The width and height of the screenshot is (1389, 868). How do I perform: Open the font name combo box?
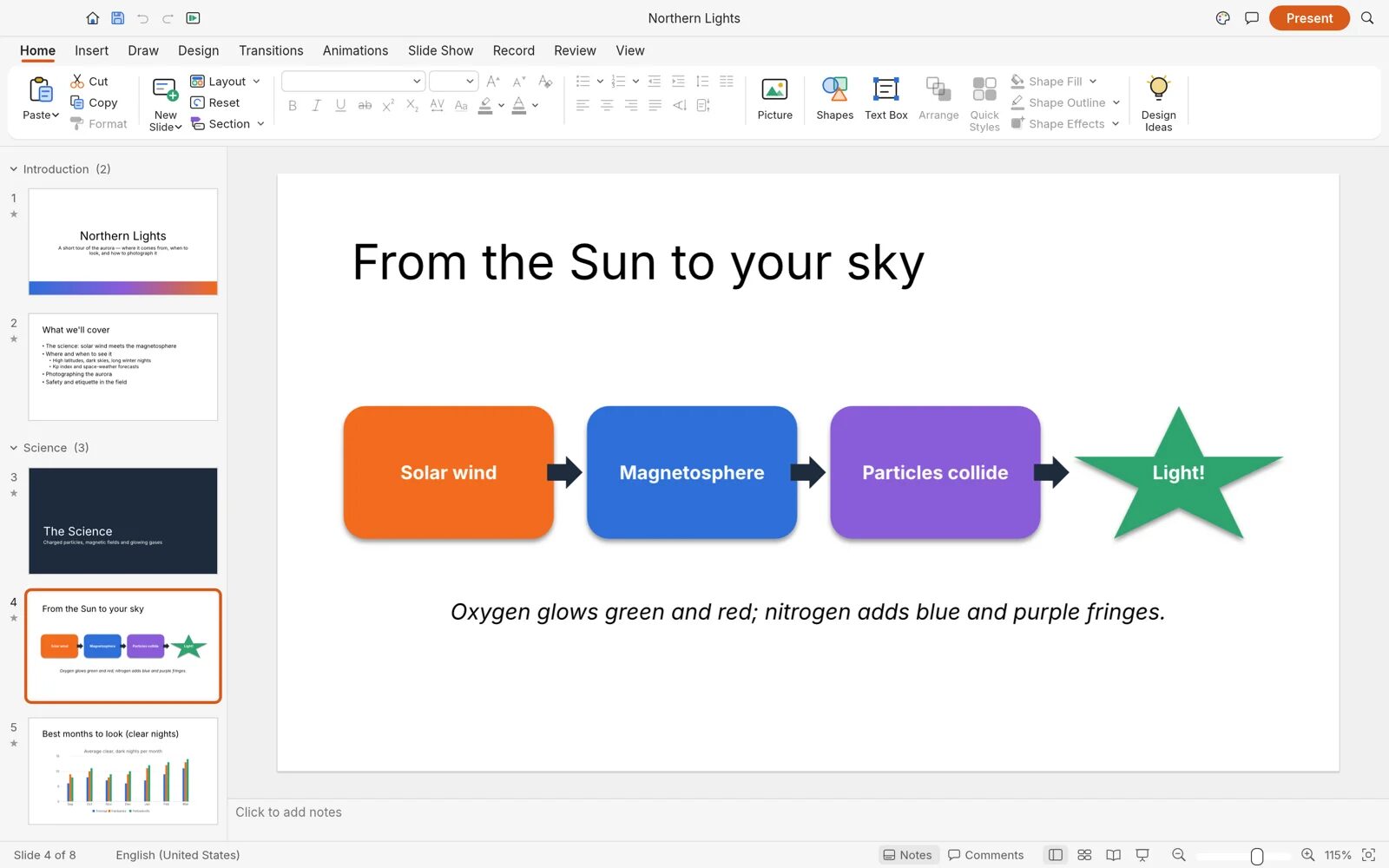[x=353, y=82]
